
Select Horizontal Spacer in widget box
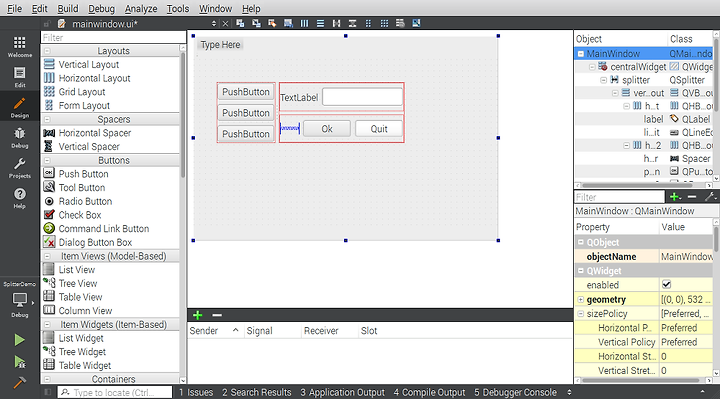click(x=95, y=133)
